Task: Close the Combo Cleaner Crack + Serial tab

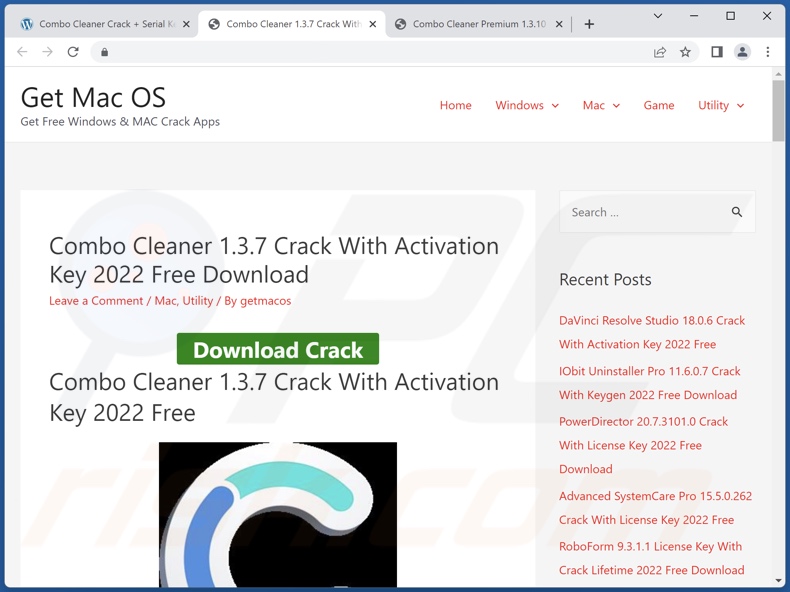Action: [186, 24]
